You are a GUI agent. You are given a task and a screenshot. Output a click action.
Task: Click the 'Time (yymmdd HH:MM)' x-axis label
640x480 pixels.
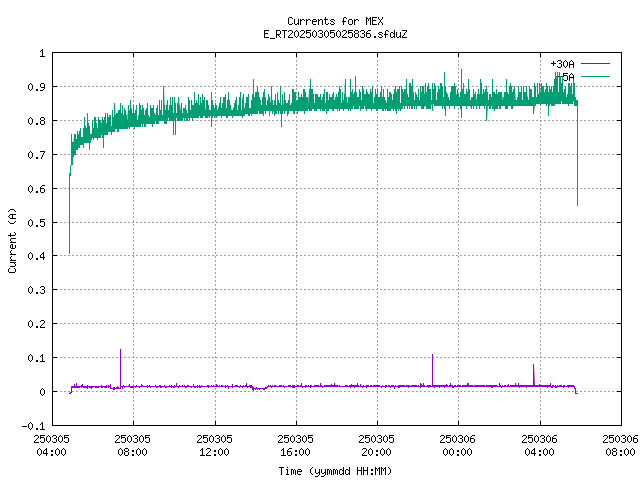click(x=335, y=471)
